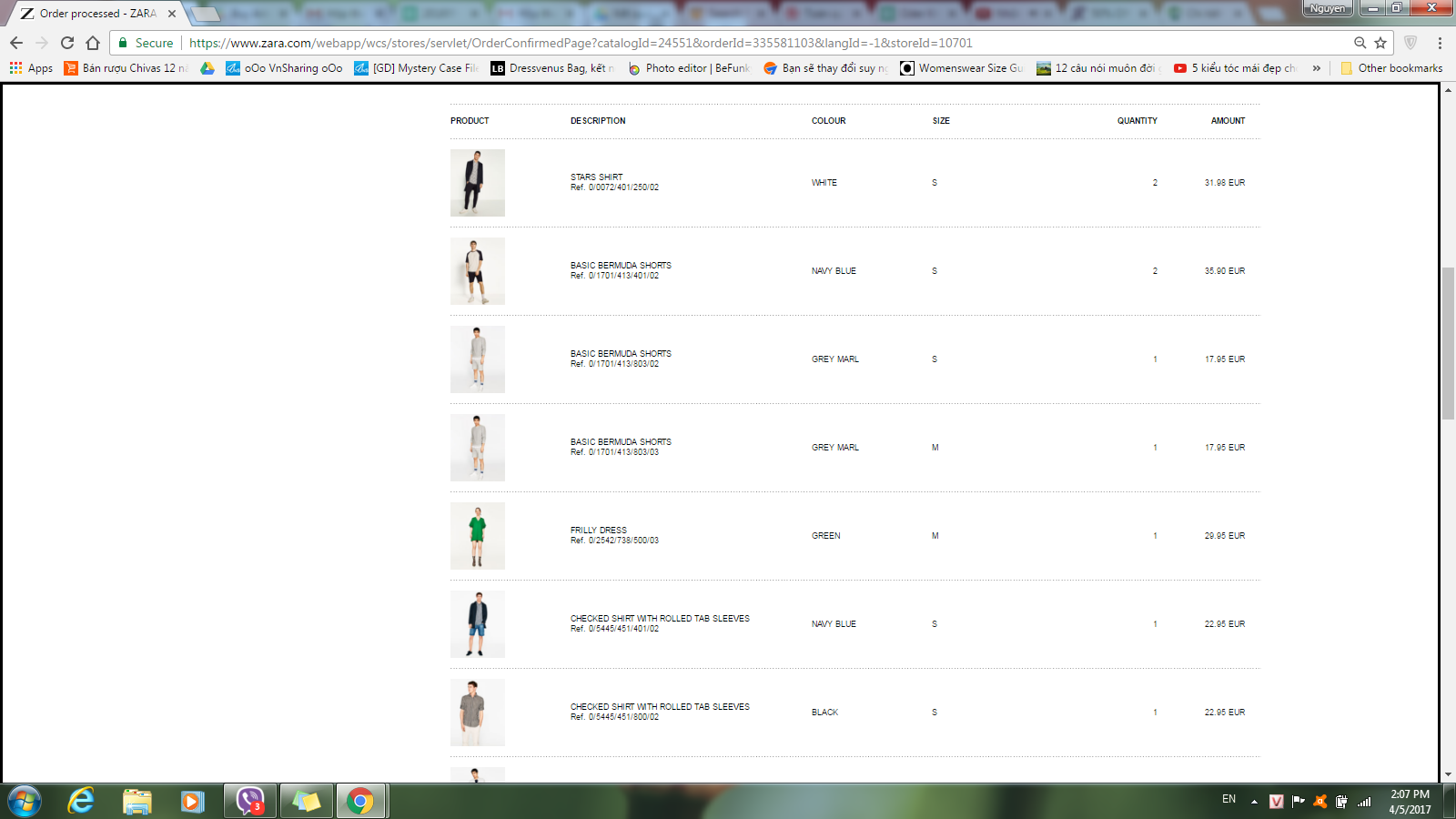
Task: Launch Internet Explorer from the taskbar
Action: click(81, 801)
